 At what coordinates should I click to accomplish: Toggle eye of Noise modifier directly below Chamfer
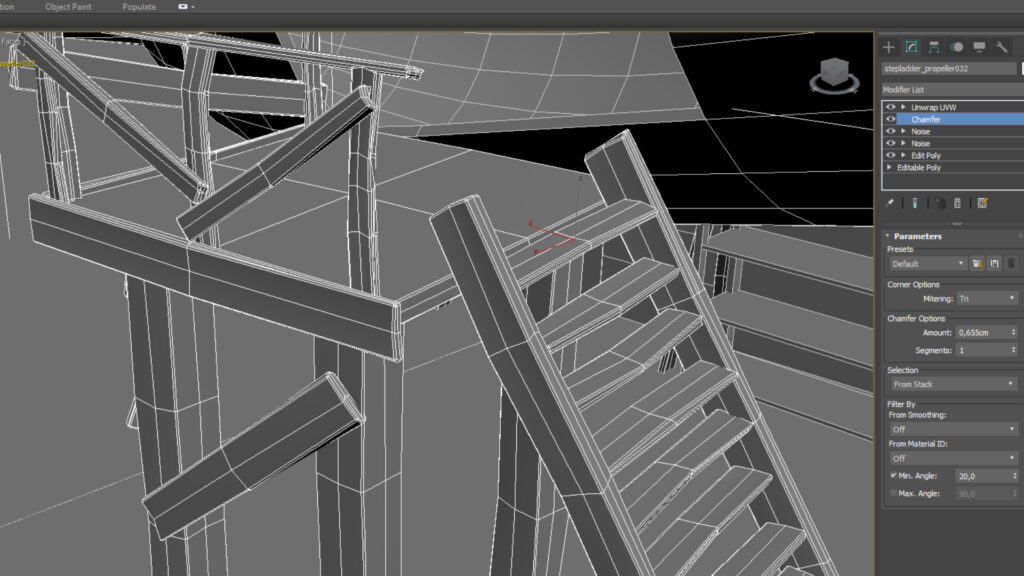pyautogui.click(x=891, y=131)
